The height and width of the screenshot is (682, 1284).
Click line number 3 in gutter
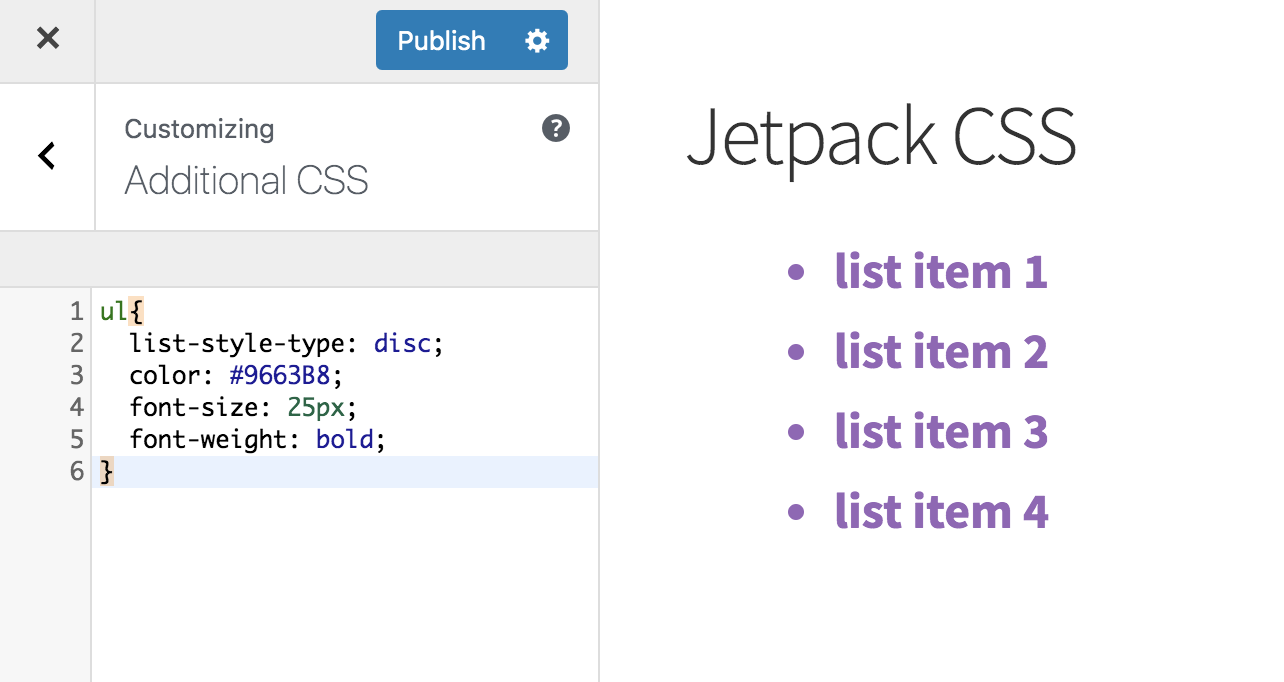(77, 376)
